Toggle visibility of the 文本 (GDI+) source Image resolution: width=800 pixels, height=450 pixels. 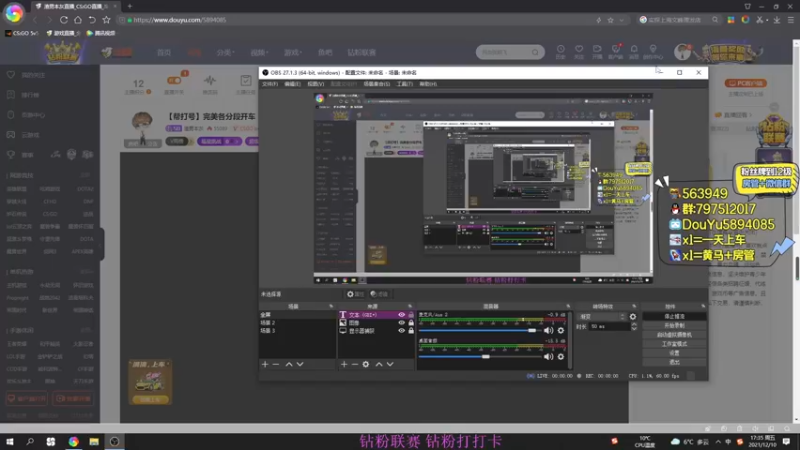402,315
